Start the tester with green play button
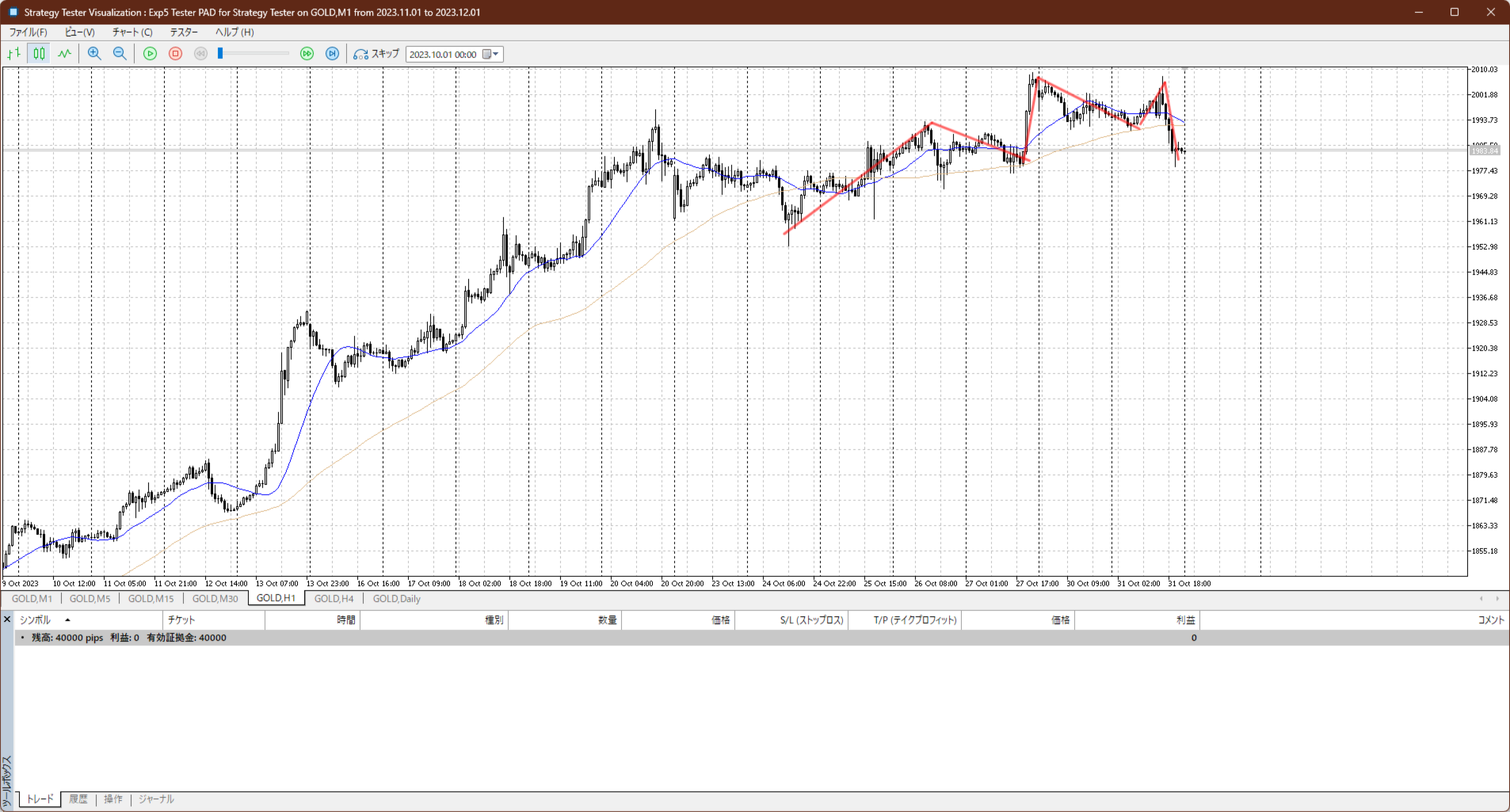The image size is (1510, 812). 150,54
